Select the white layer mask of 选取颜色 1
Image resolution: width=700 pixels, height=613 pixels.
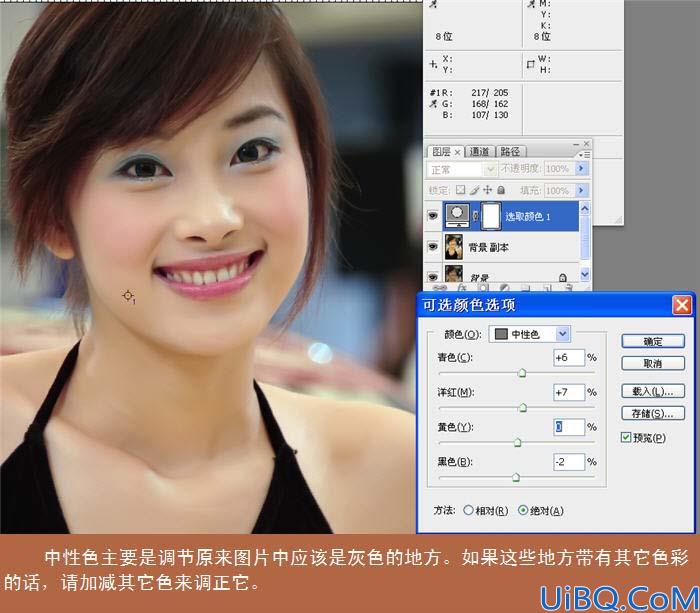point(491,216)
